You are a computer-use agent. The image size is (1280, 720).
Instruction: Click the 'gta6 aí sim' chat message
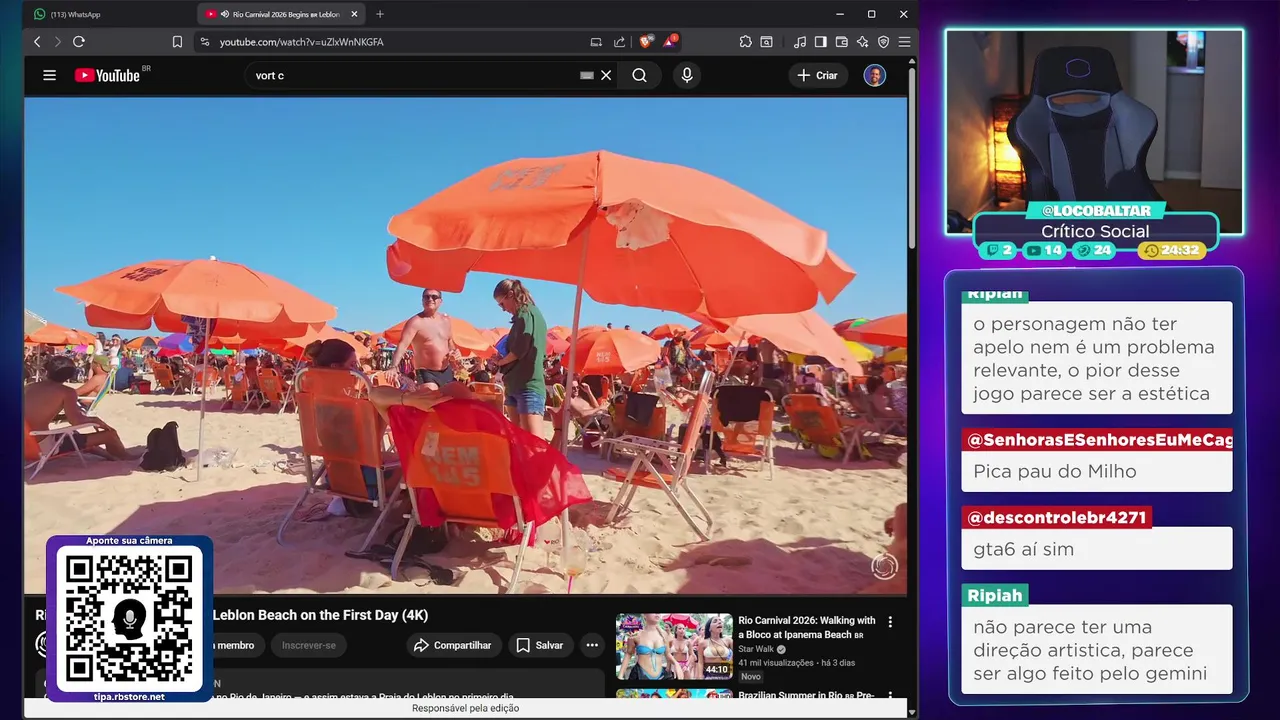(1096, 549)
